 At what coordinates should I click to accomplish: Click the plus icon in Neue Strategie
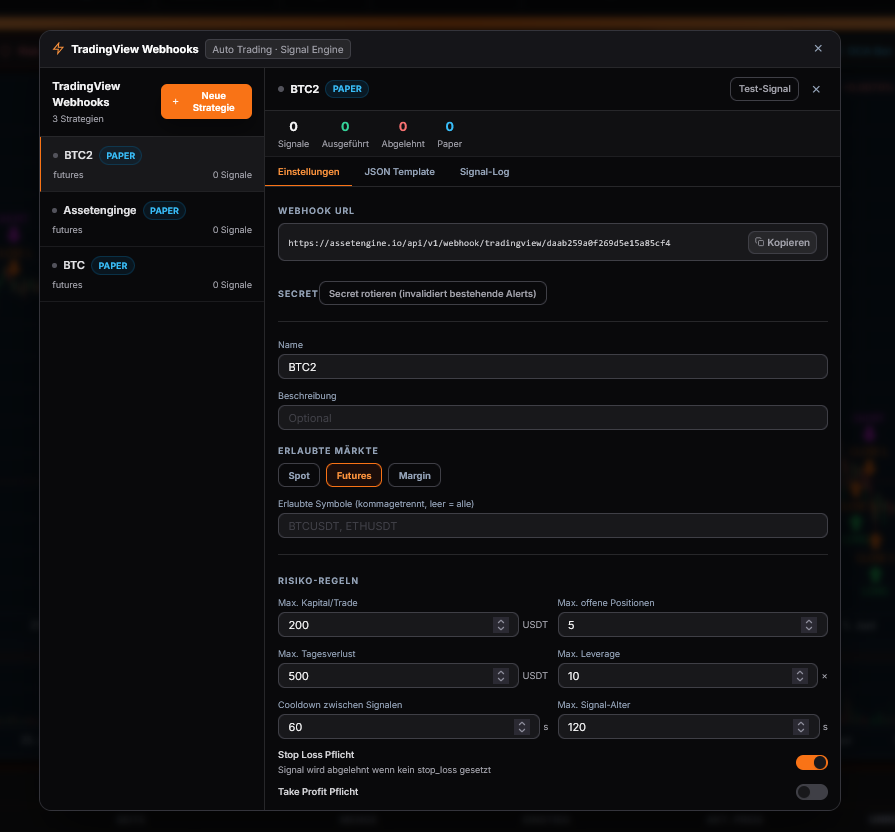click(x=175, y=102)
